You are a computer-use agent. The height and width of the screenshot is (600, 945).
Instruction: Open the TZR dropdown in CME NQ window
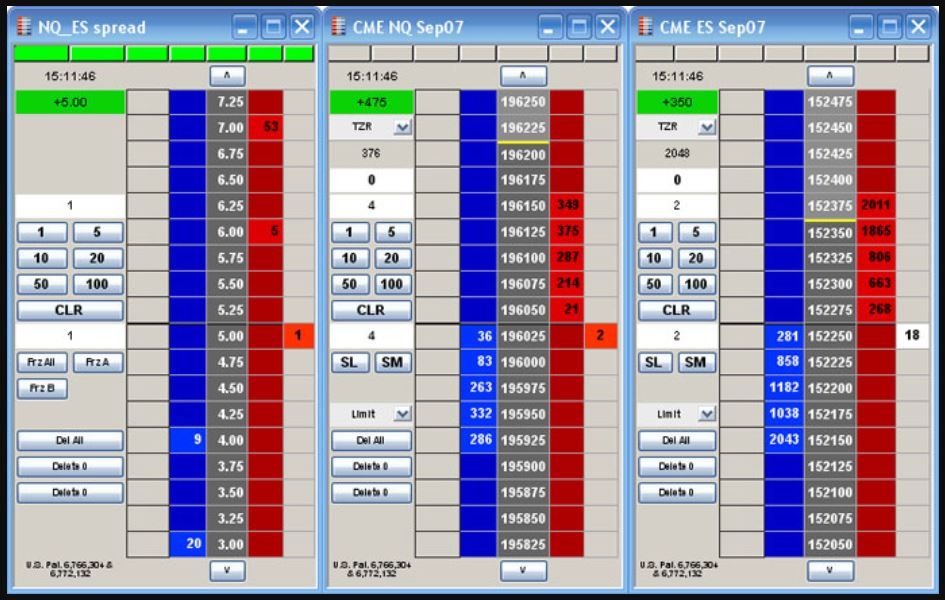coord(402,127)
